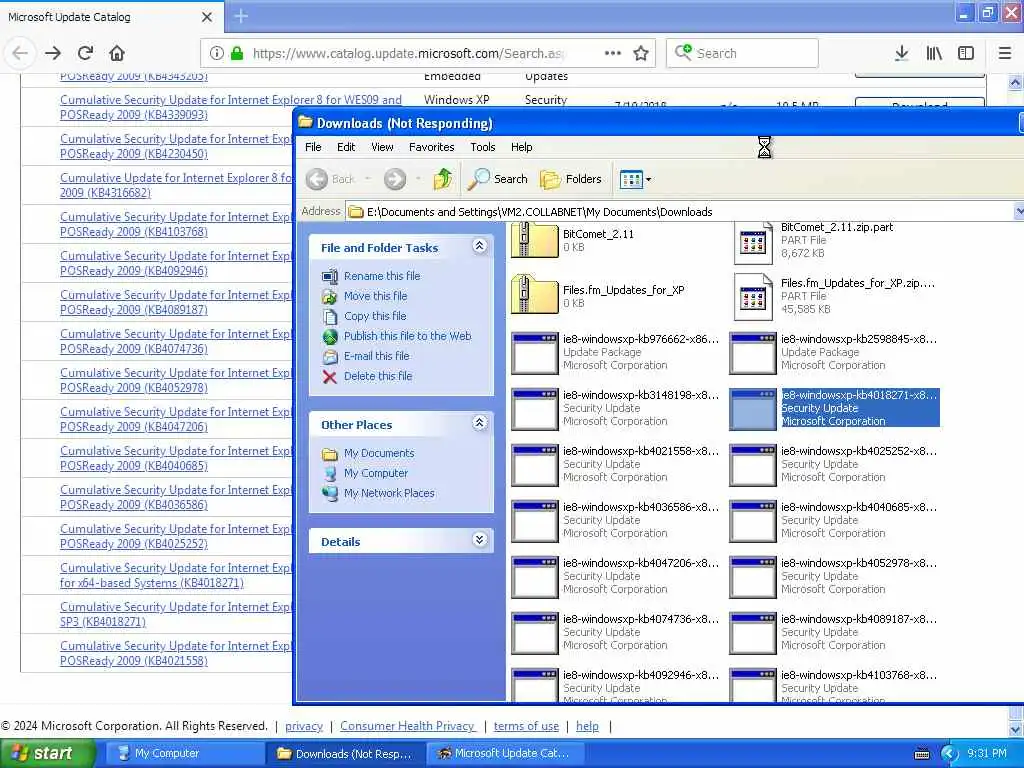Toggle Folders pane in Downloads window
This screenshot has height=768, width=1024.
[571, 178]
